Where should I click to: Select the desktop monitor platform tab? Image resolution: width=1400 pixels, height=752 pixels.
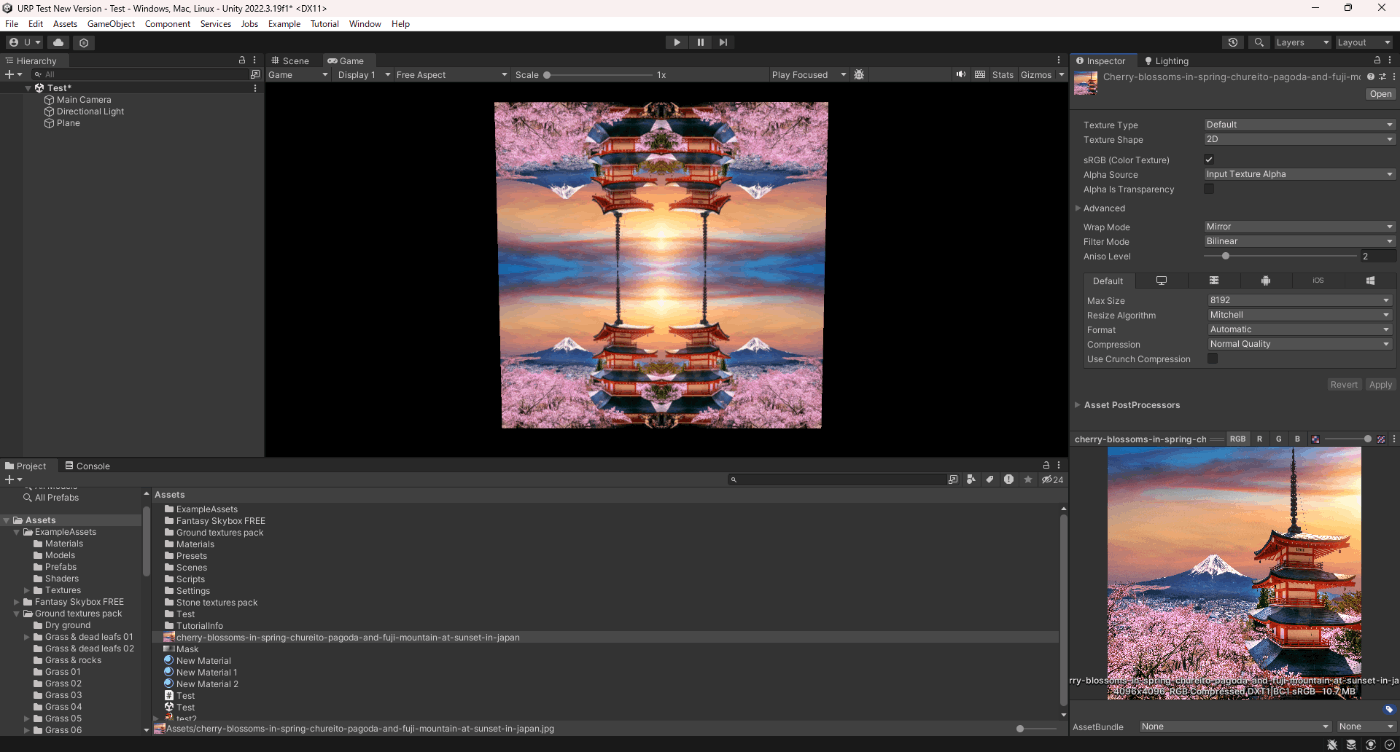[1161, 281]
